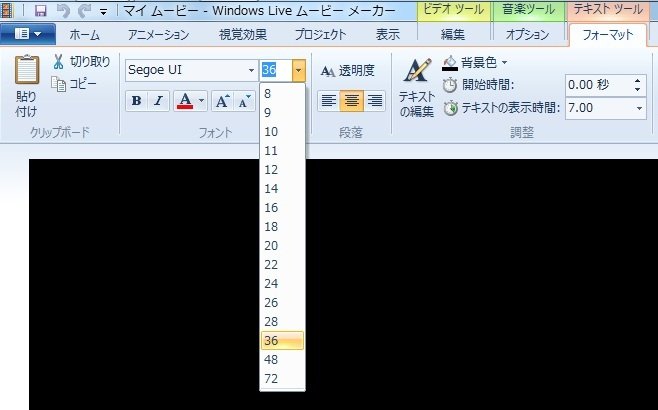The image size is (658, 410).
Task: Select font size 14 from list
Action: pyautogui.click(x=282, y=189)
